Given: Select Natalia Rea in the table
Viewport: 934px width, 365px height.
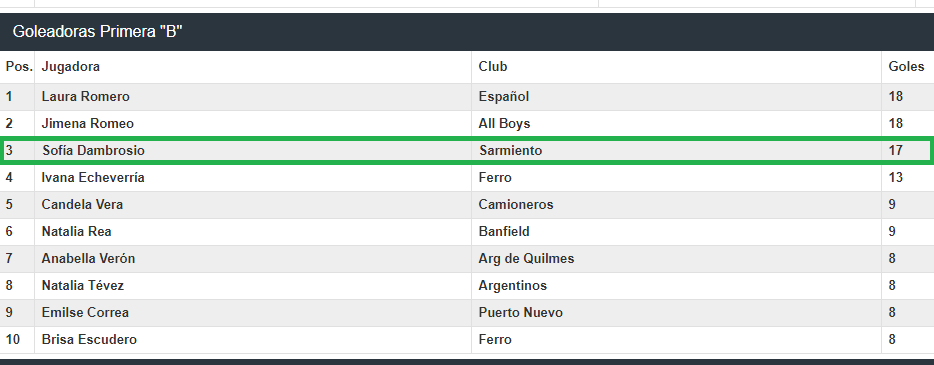Looking at the screenshot, I should [x=76, y=232].
